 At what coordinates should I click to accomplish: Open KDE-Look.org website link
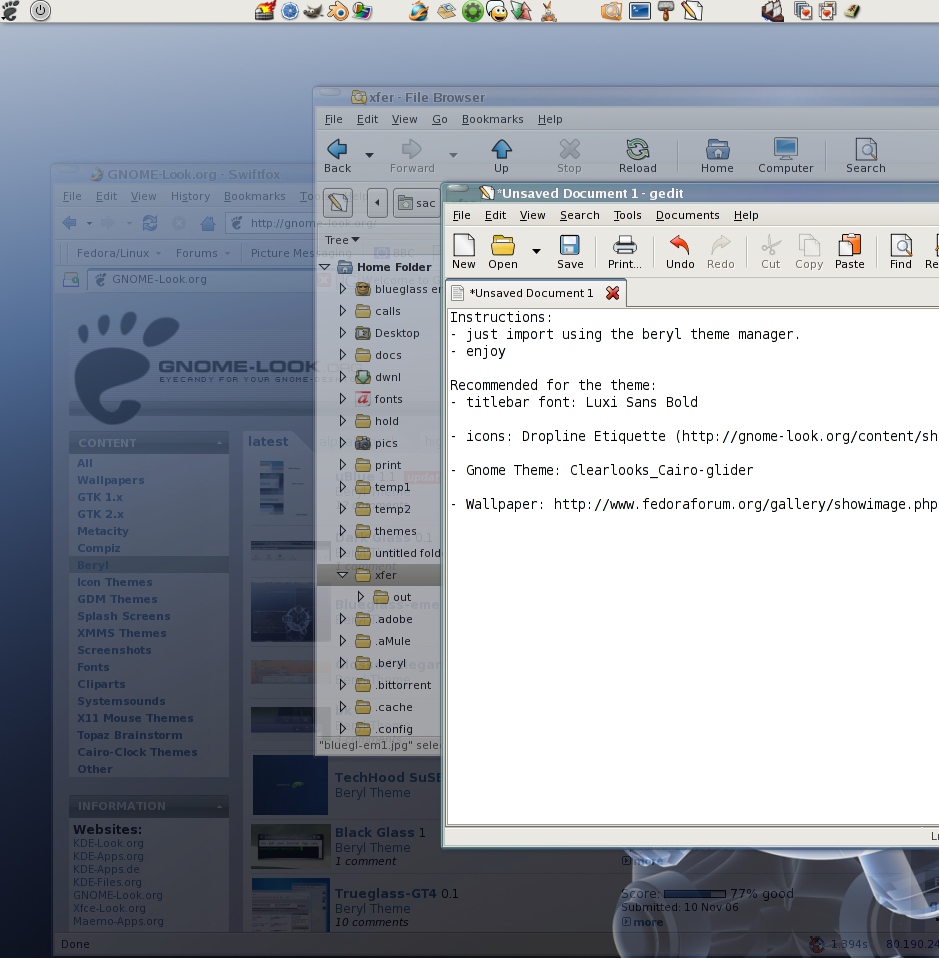tap(108, 843)
